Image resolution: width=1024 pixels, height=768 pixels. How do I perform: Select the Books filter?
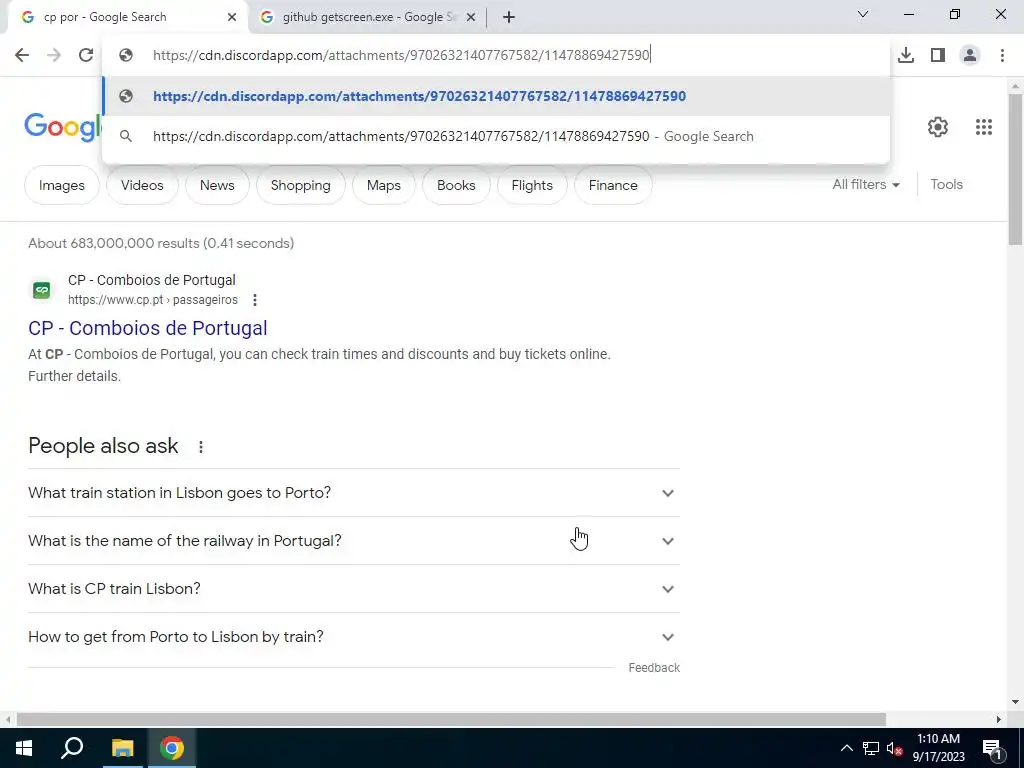456,185
